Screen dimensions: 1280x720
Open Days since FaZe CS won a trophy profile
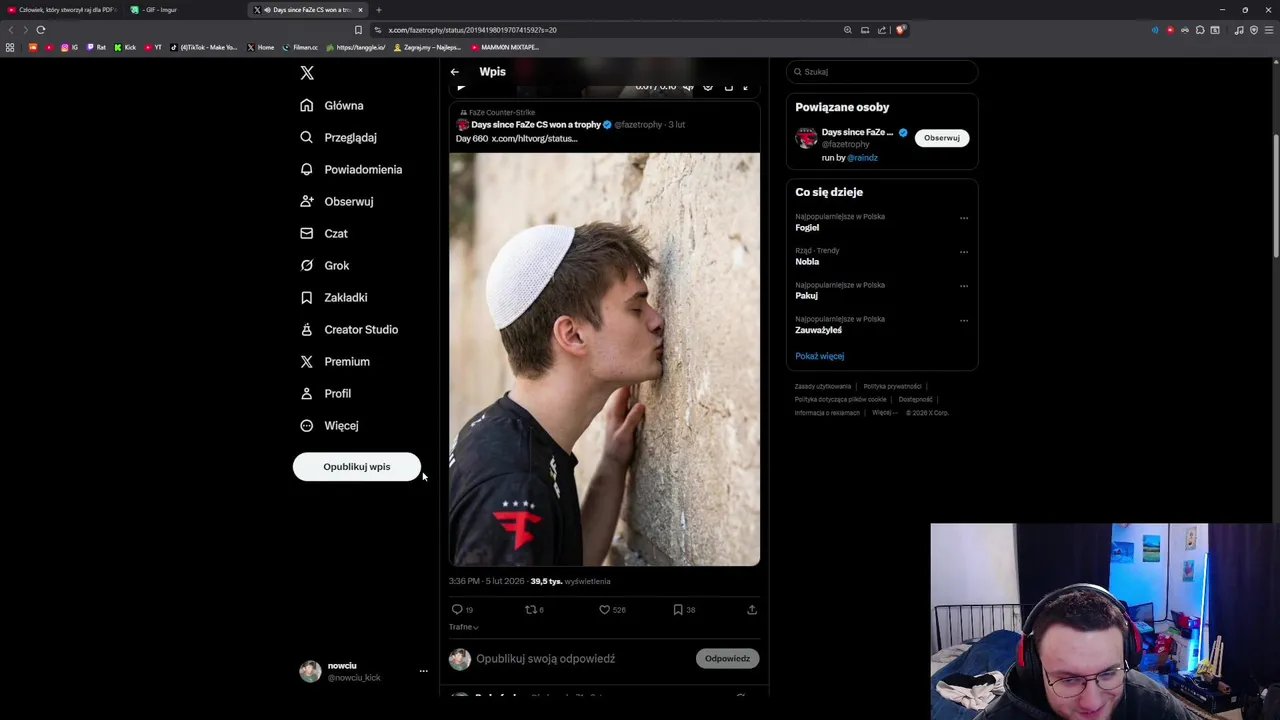[535, 125]
